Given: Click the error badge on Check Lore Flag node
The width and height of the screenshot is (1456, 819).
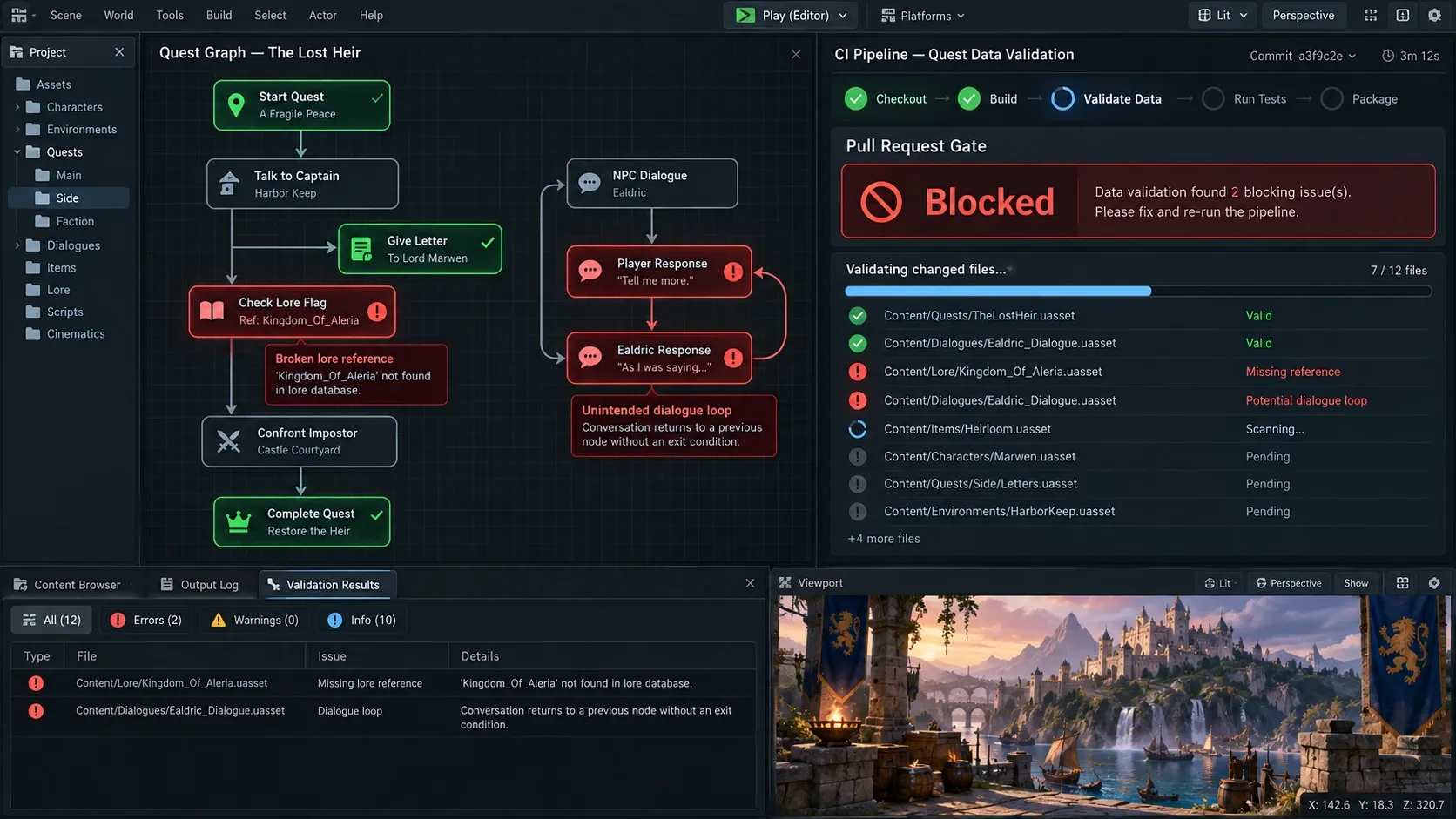Looking at the screenshot, I should click(x=377, y=311).
